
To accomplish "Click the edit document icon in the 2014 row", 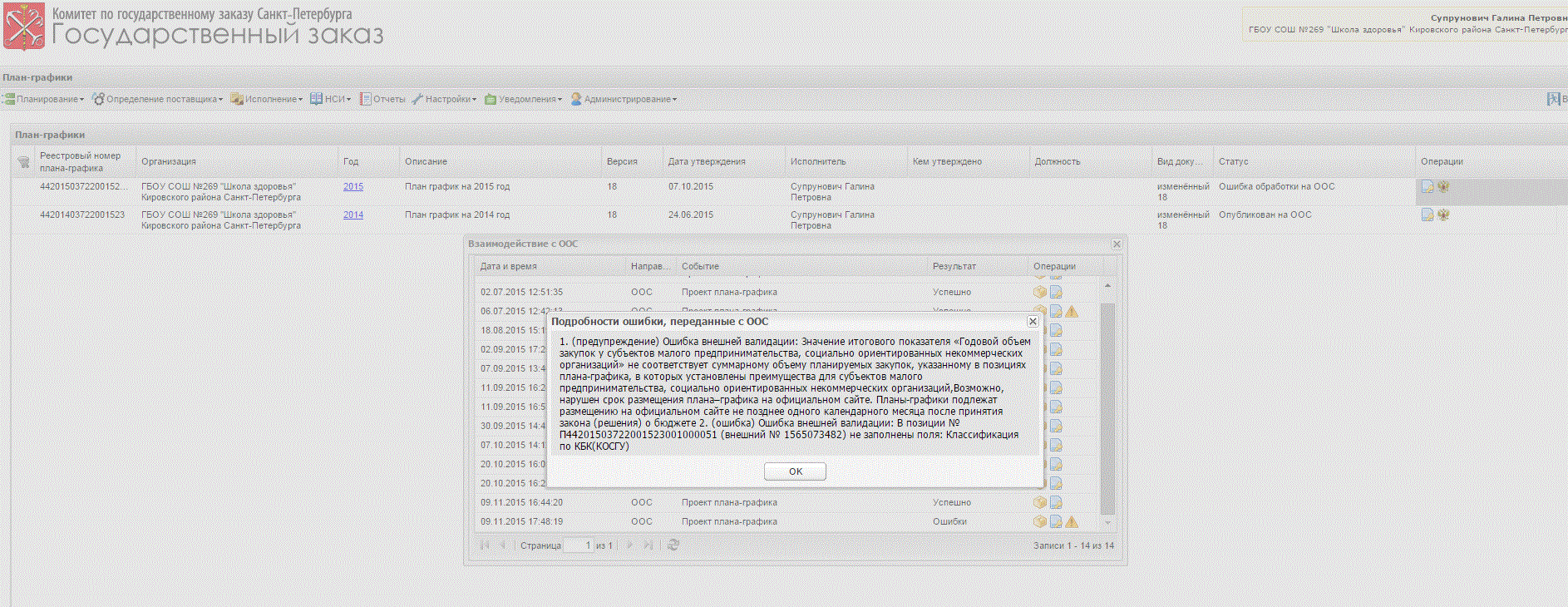I will click(1427, 215).
